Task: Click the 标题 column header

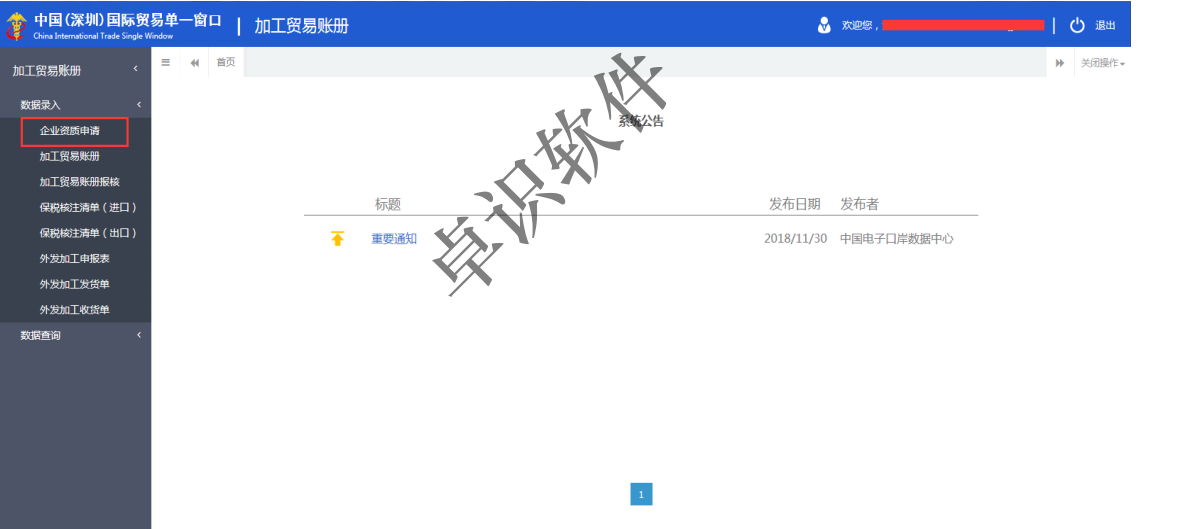Action: [x=387, y=204]
